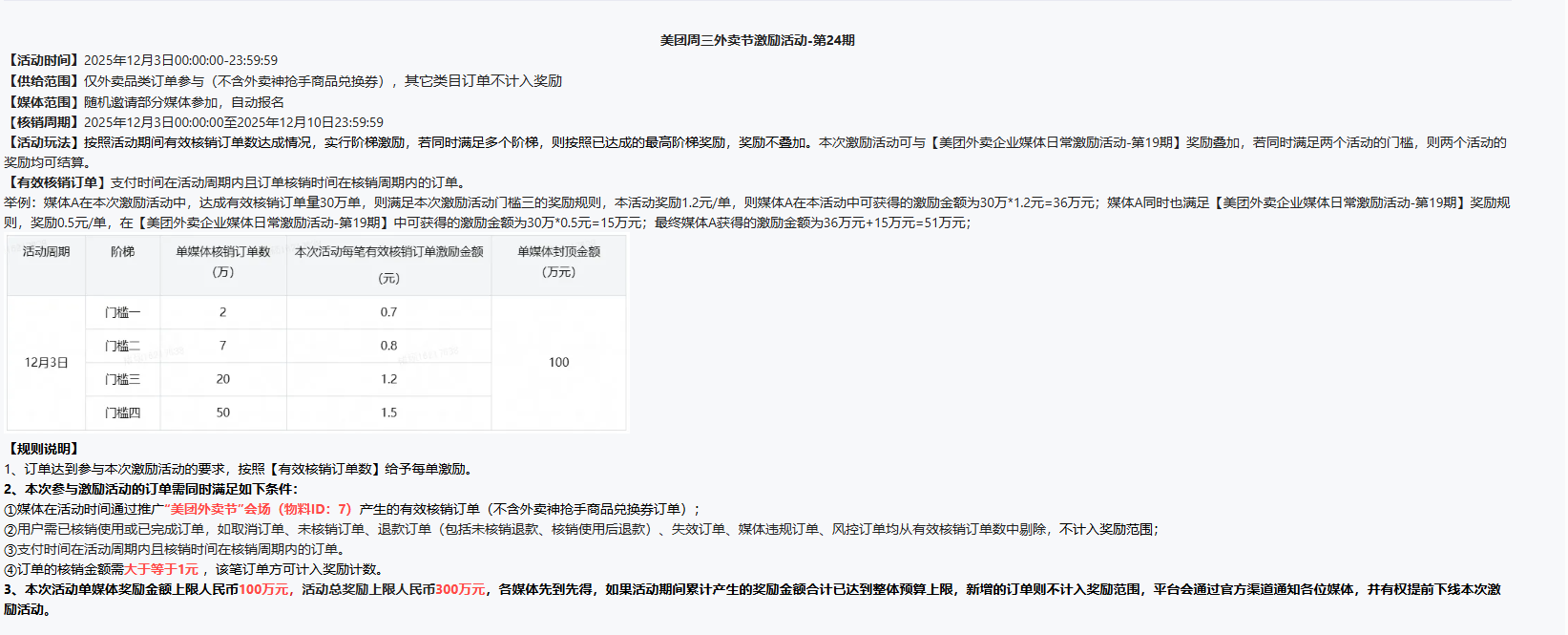Click the 【活动玩法】 label
This screenshot has width=1568, height=635.
coord(43,142)
